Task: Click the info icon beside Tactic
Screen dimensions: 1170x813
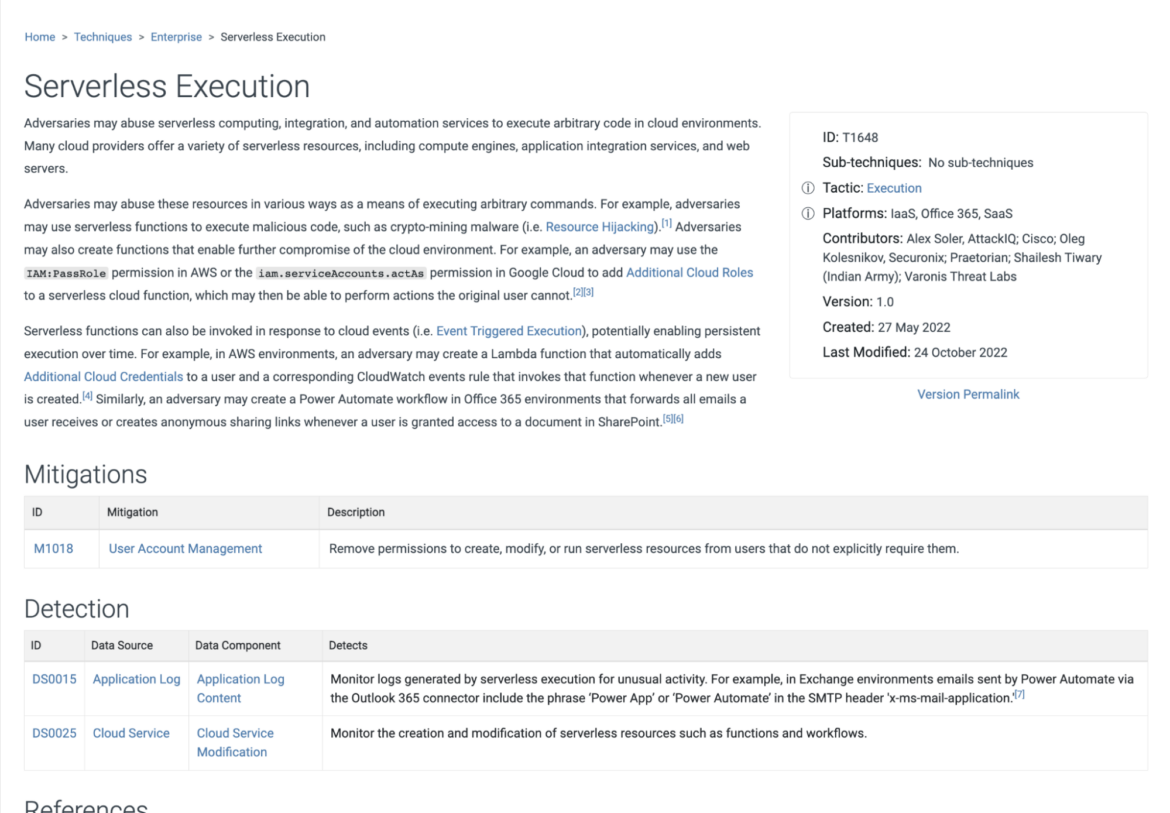Action: click(807, 188)
